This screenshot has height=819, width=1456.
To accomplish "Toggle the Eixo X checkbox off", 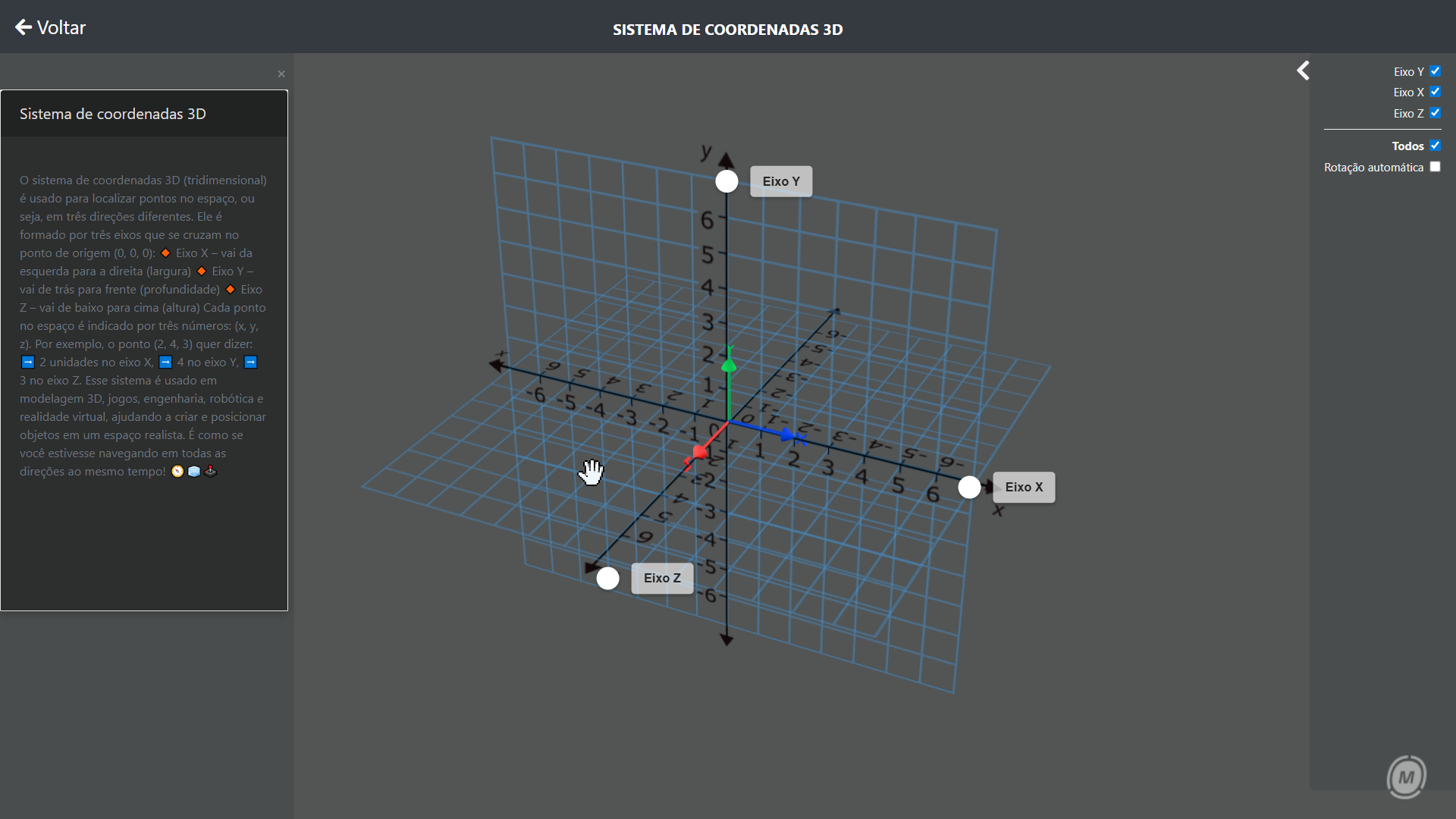I will coord(1436,92).
